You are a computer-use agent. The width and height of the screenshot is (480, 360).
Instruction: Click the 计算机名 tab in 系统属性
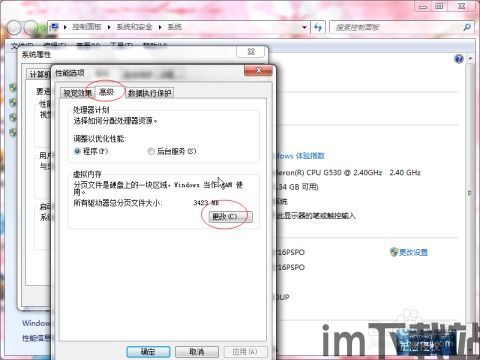pos(39,74)
